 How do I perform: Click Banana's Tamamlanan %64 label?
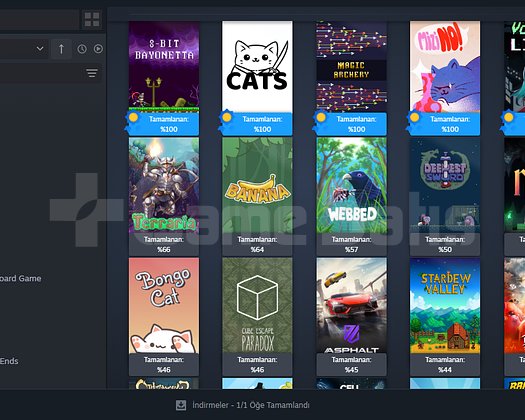pos(257,244)
